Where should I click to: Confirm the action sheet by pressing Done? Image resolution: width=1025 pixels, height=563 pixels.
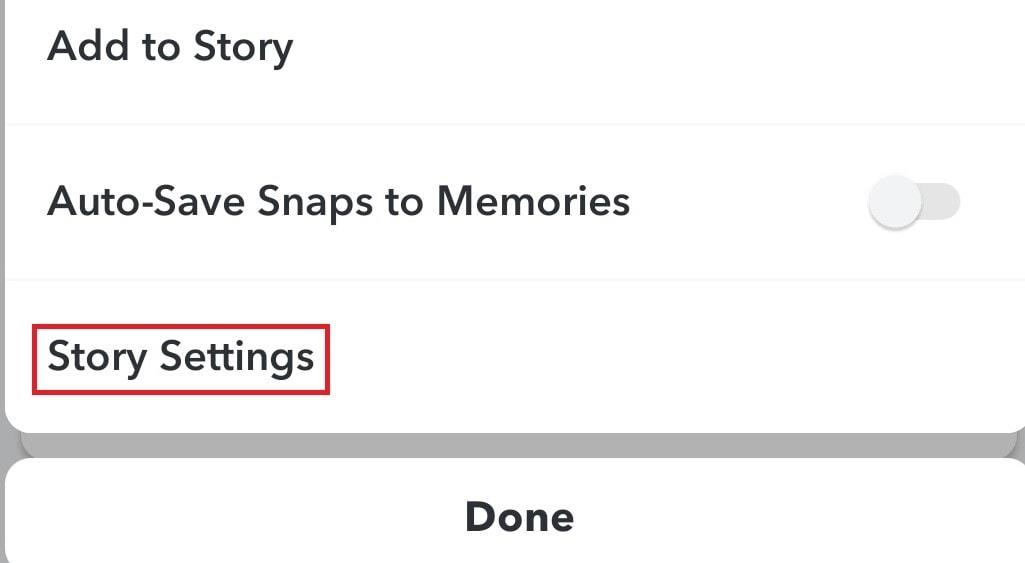coord(519,516)
